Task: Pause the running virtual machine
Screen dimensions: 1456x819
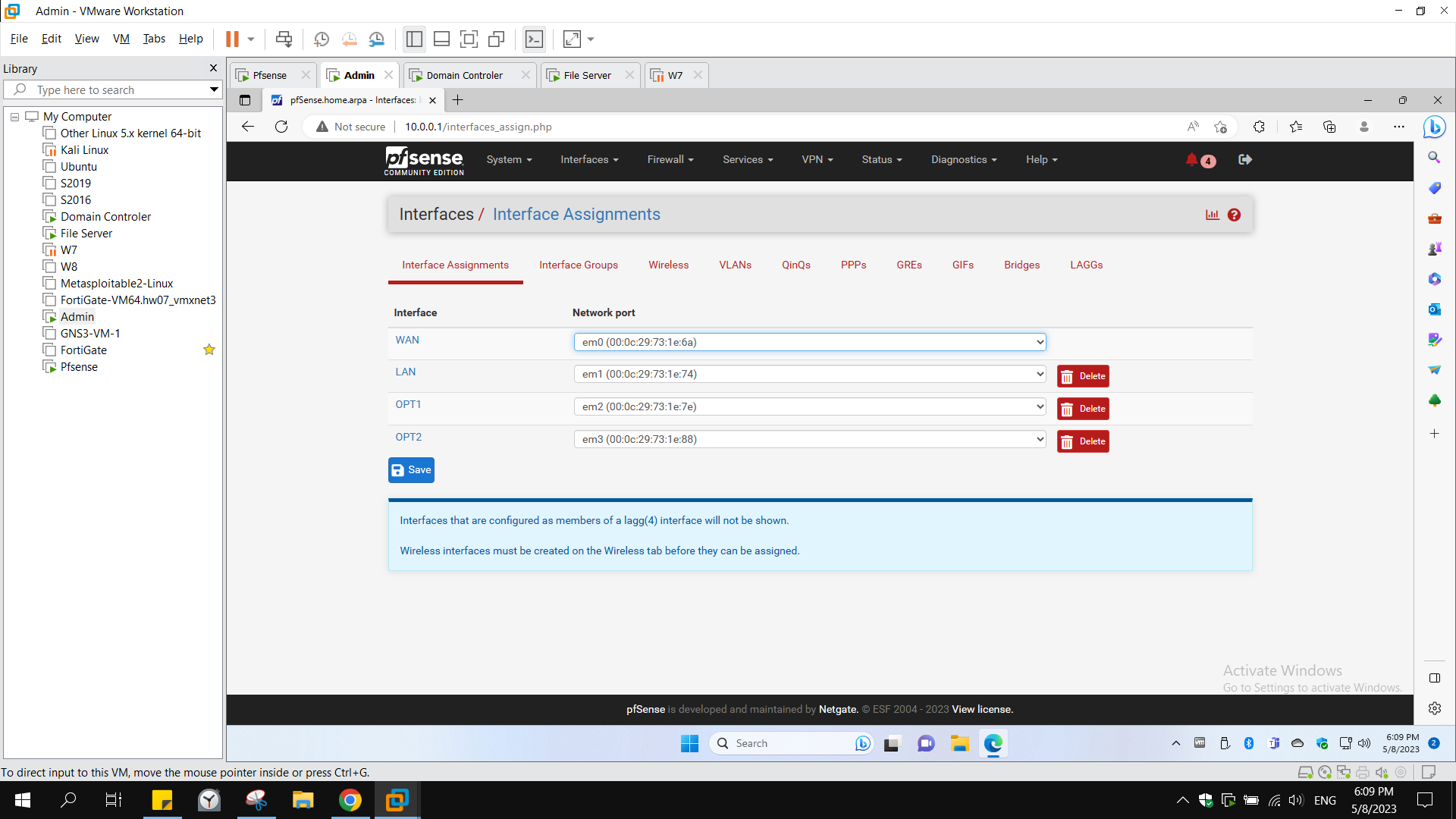Action: click(234, 39)
